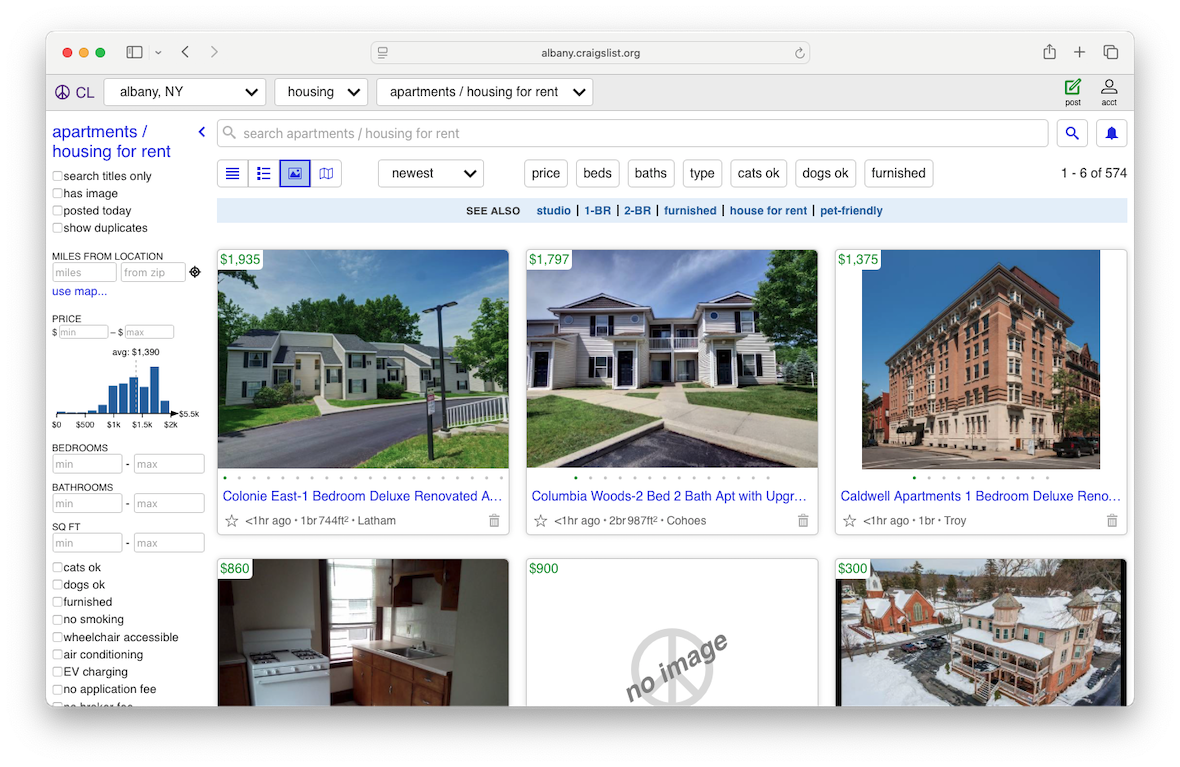This screenshot has height=767, width=1180.
Task: Switch to plain list view icon
Action: tap(233, 173)
